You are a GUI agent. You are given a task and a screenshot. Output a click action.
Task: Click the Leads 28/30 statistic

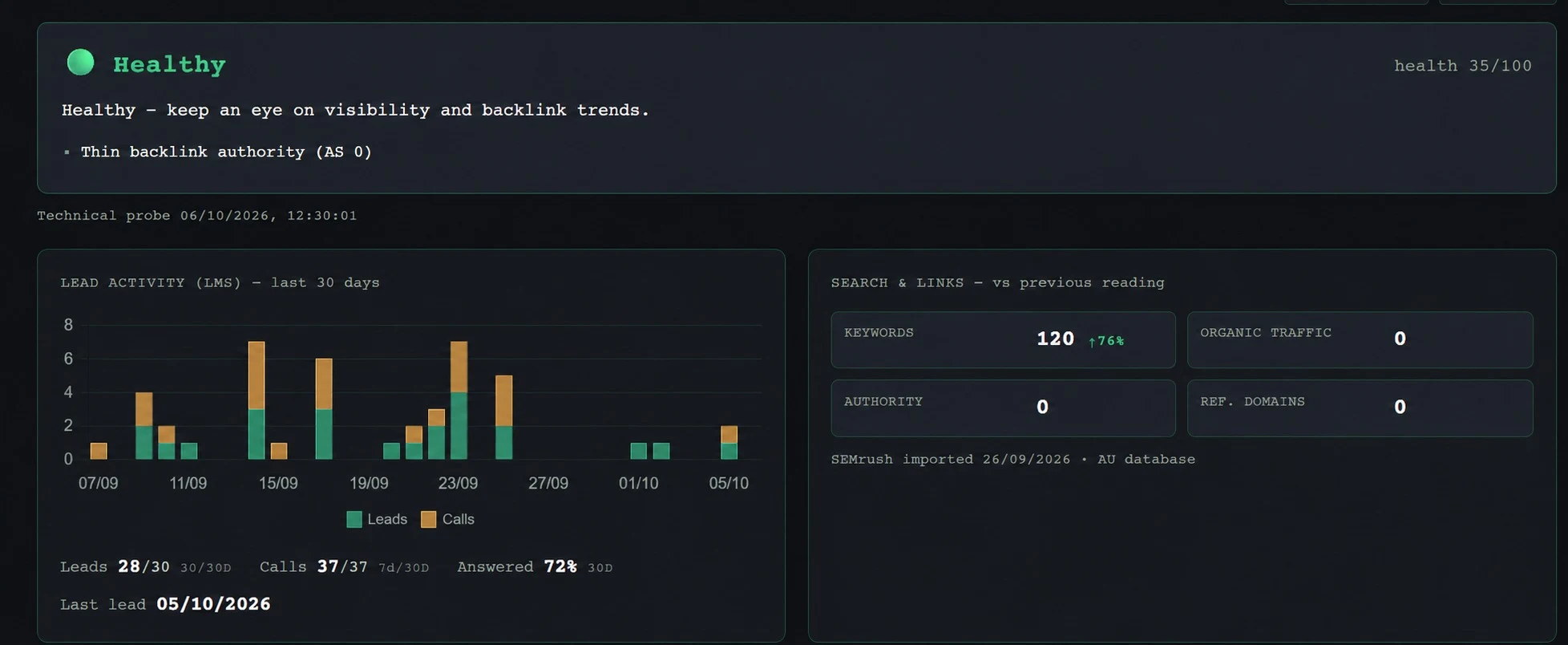point(145,566)
